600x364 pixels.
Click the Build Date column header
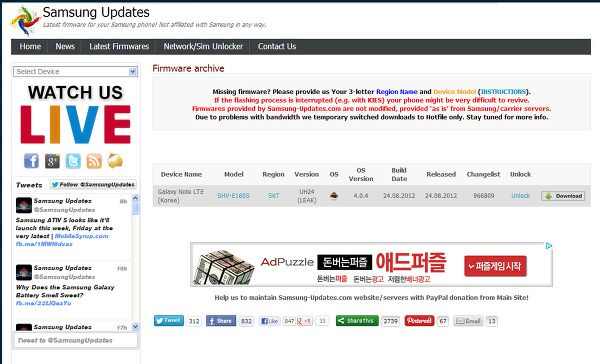[x=399, y=175]
